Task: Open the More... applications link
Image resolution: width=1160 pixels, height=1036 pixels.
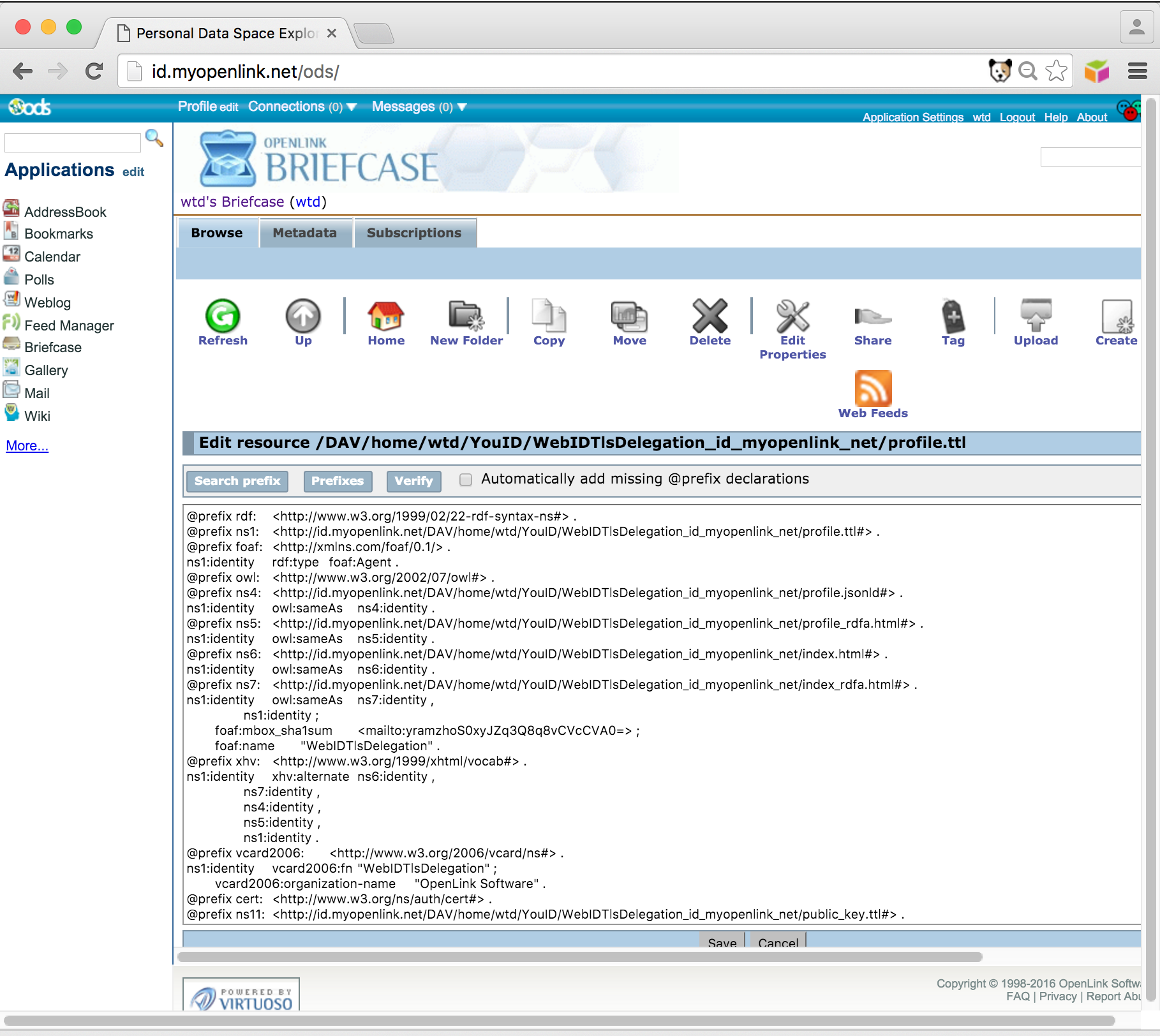Action: click(27, 446)
